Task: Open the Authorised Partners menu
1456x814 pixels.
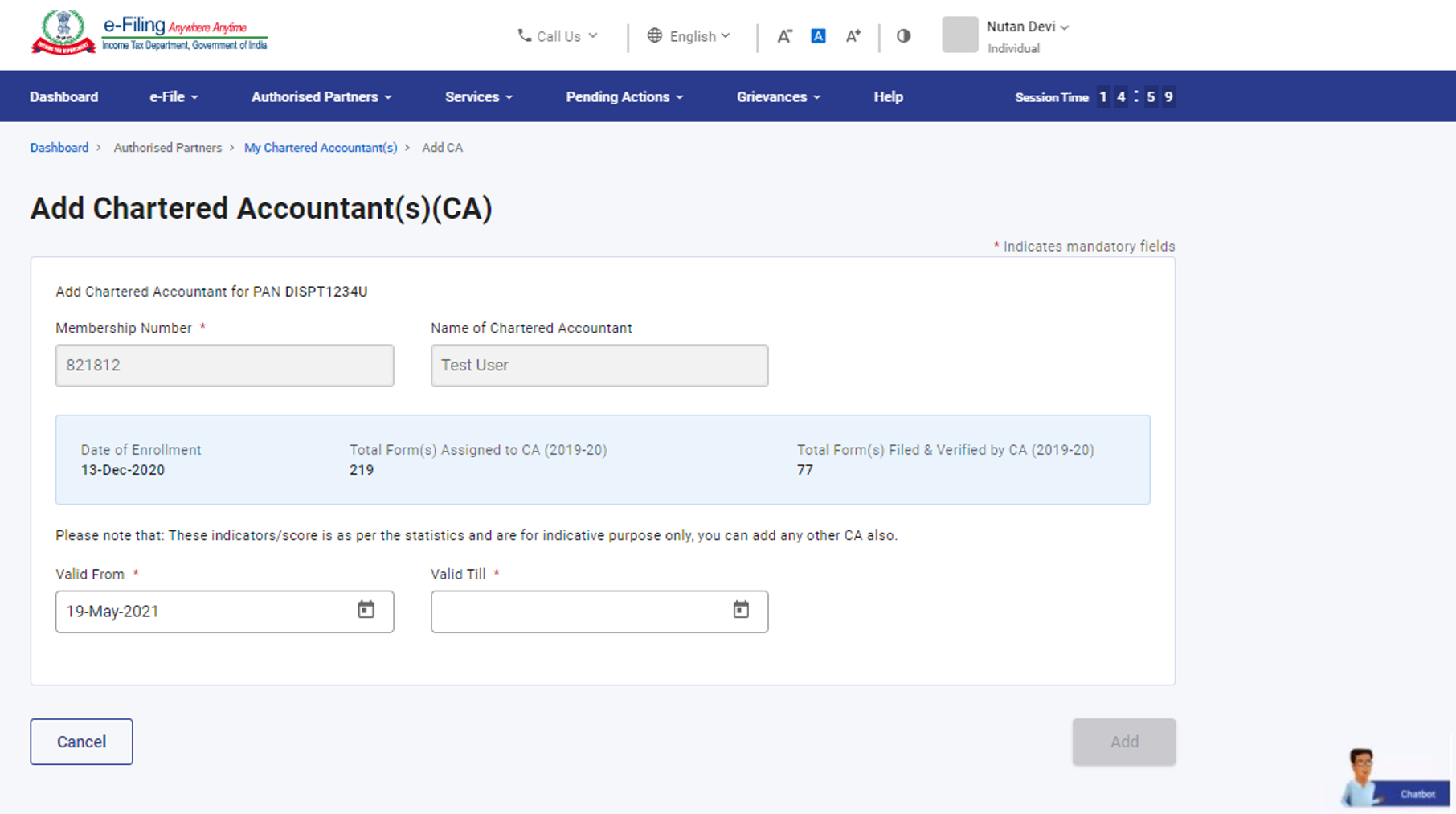Action: point(321,97)
